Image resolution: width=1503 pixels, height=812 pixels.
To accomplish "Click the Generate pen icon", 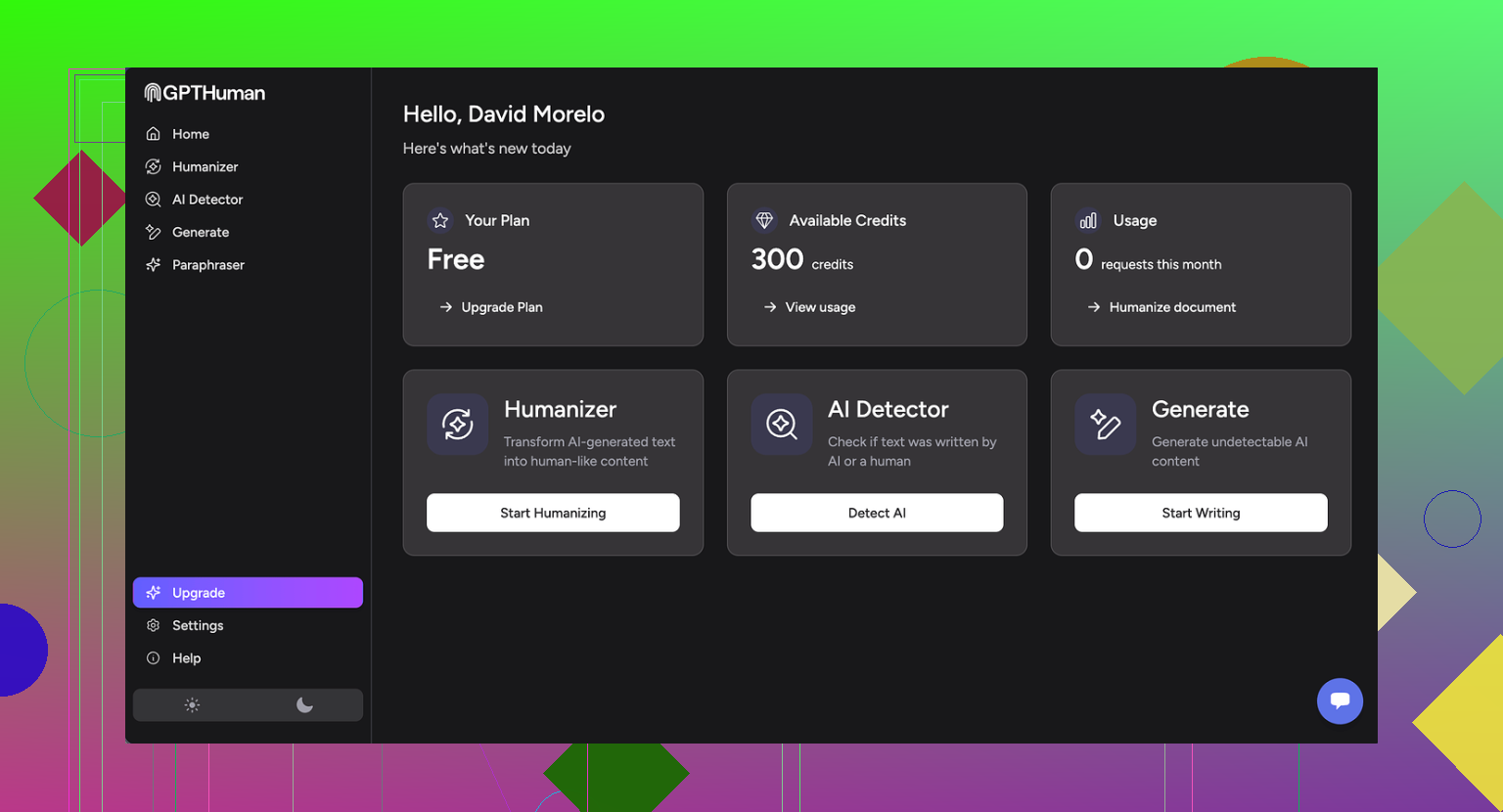I will coord(1105,425).
